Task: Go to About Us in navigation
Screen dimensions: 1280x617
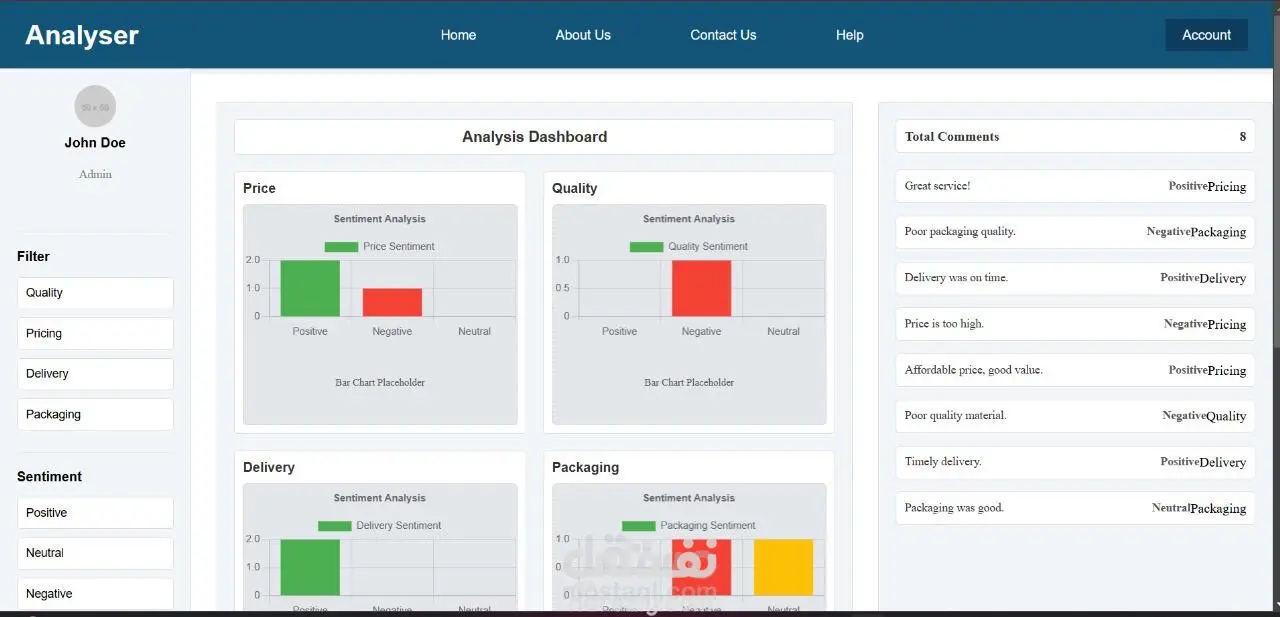Action: [x=583, y=35]
